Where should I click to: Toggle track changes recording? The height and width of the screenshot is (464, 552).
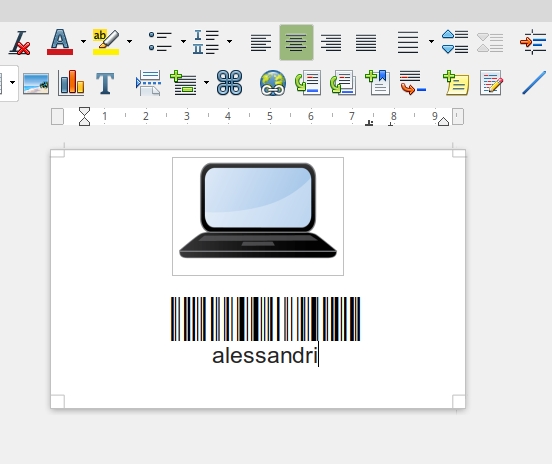click(x=491, y=83)
